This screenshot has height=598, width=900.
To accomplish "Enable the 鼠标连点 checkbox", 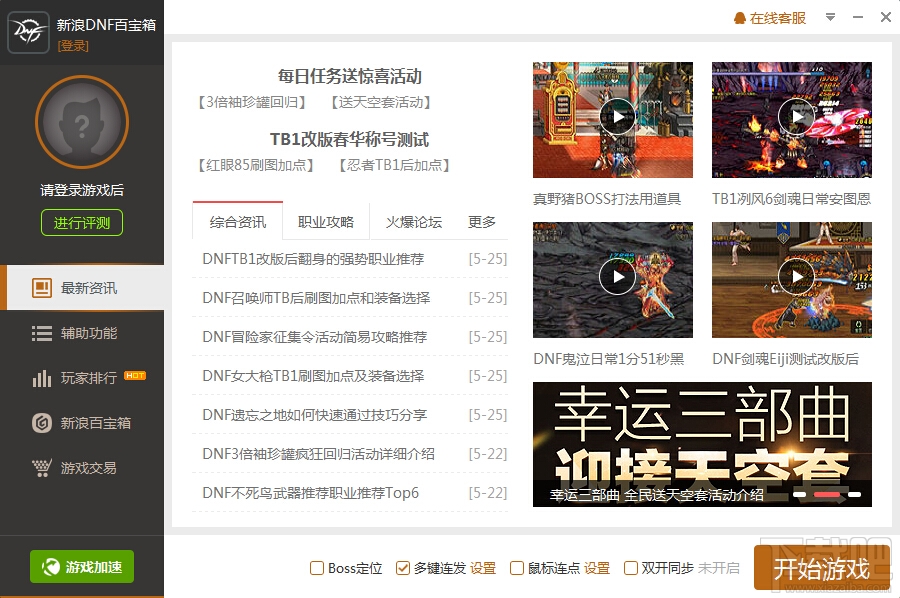I will (x=517, y=568).
